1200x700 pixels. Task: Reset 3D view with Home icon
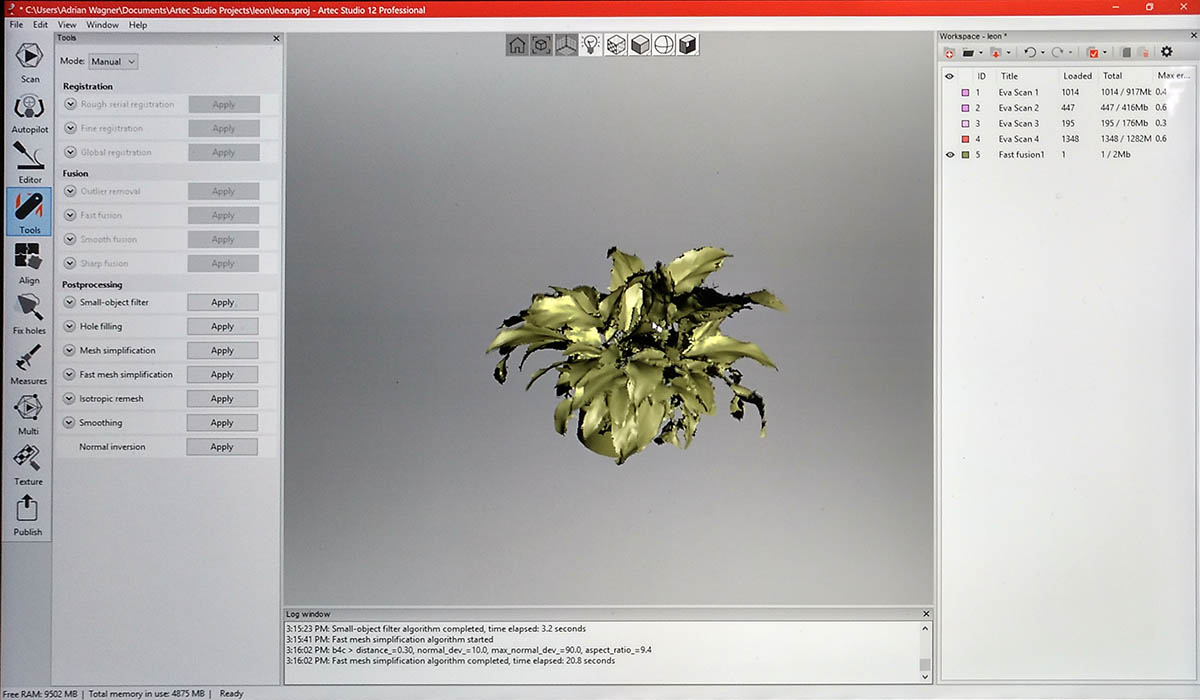517,44
